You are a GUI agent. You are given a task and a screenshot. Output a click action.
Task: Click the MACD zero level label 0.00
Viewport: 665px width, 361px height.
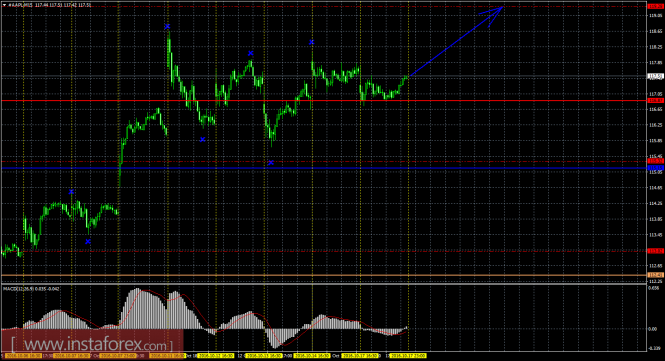click(x=653, y=329)
